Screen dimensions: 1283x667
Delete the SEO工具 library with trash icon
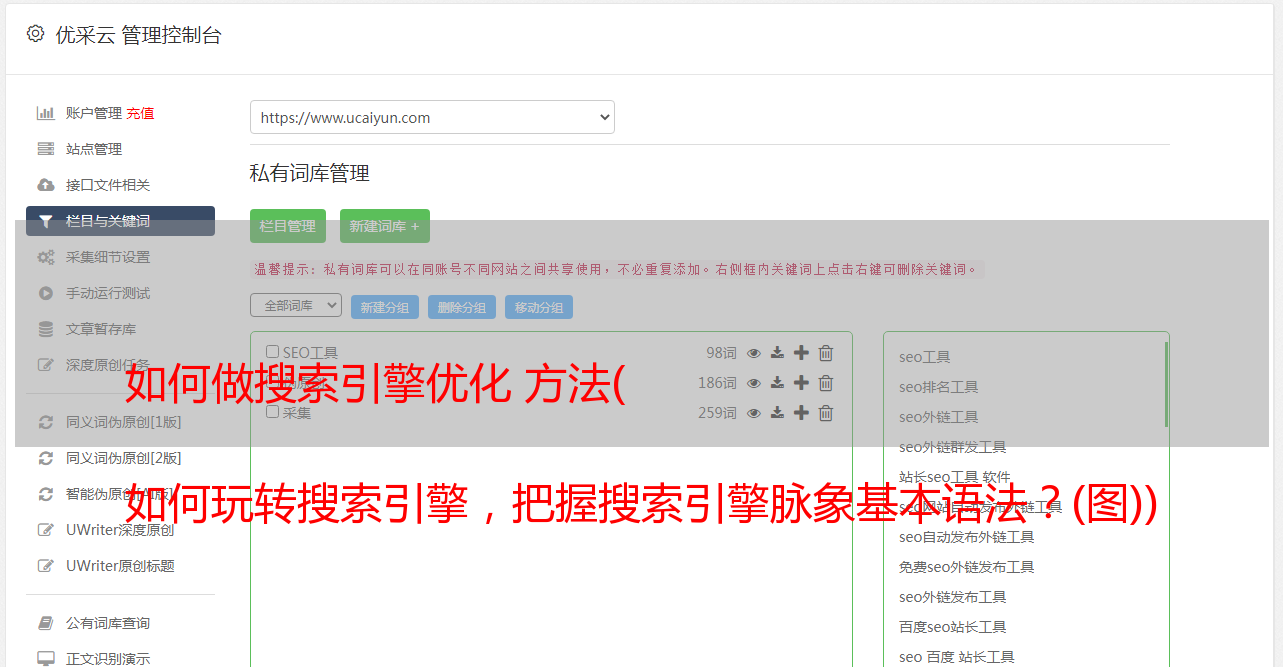pos(826,353)
